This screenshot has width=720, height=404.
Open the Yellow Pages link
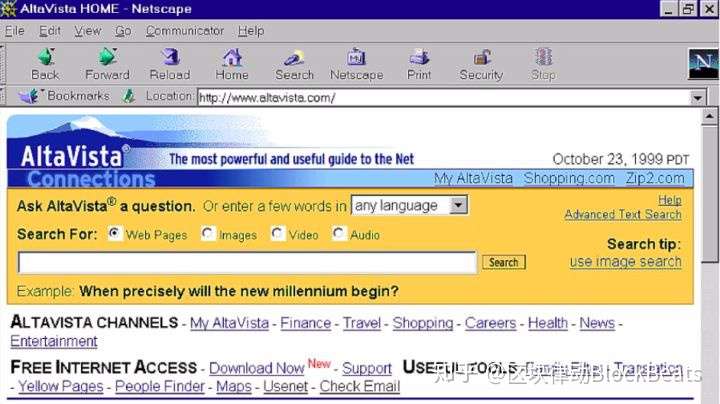point(61,387)
